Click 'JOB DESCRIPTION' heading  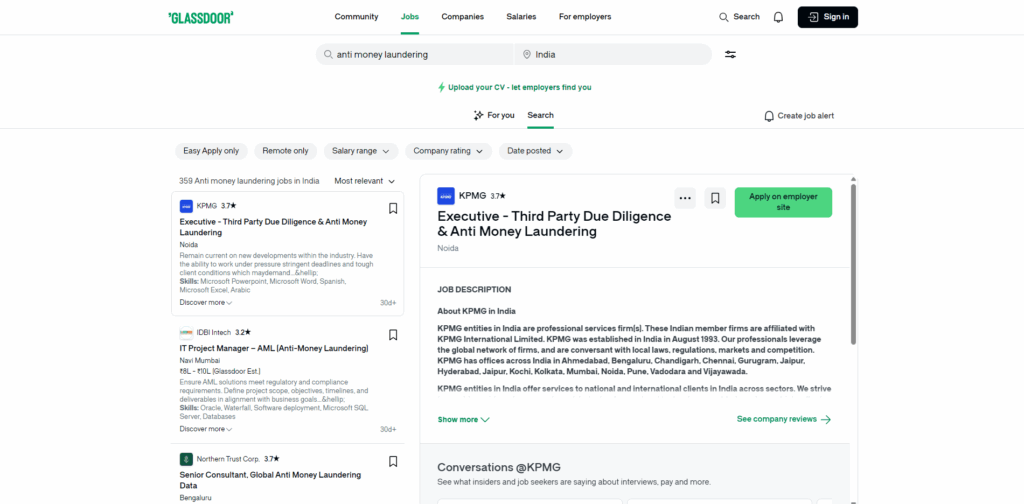474,290
